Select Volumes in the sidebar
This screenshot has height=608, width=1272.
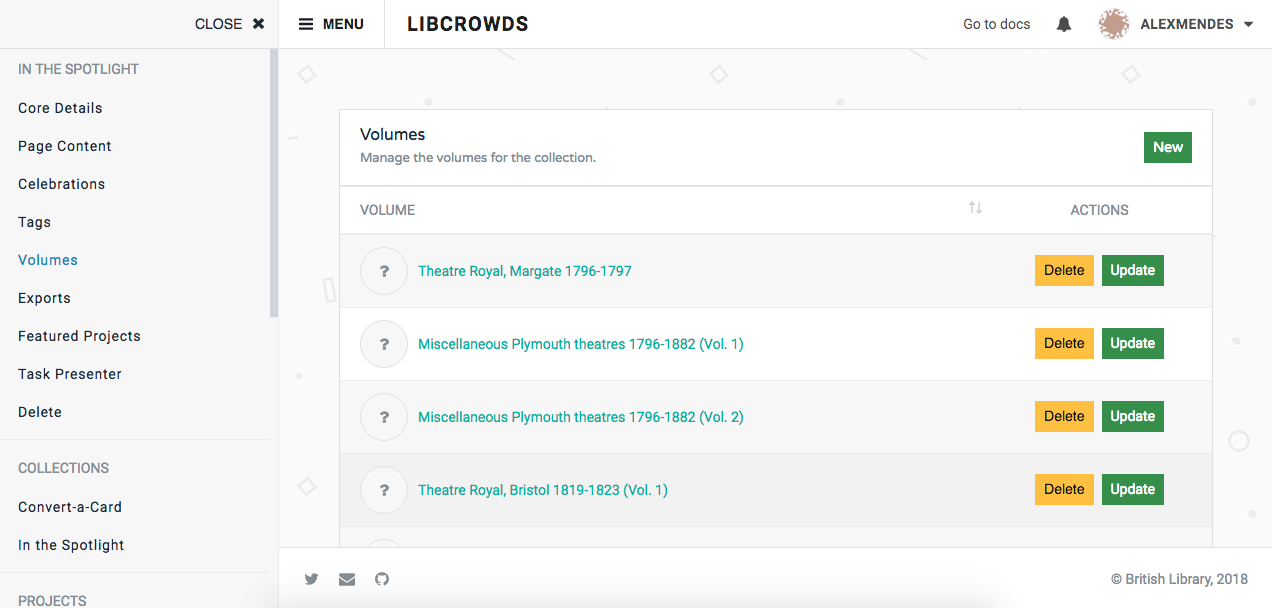click(x=47, y=259)
